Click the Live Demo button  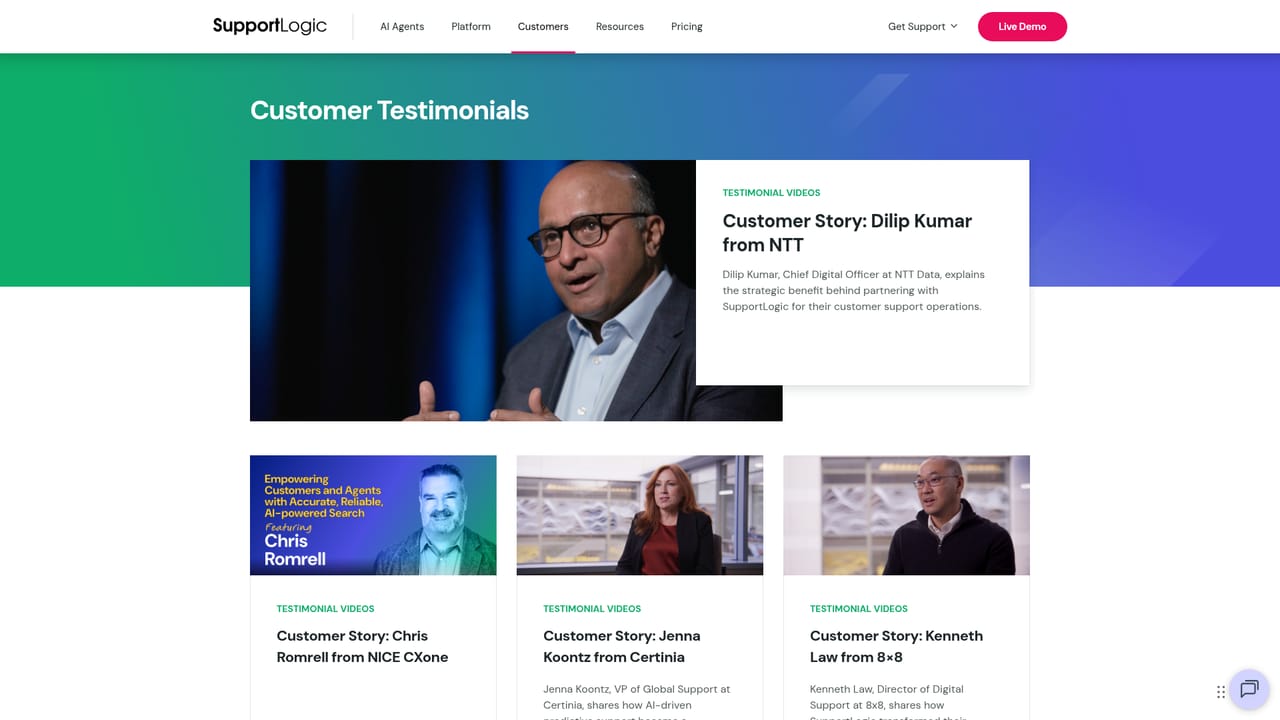coord(1022,27)
